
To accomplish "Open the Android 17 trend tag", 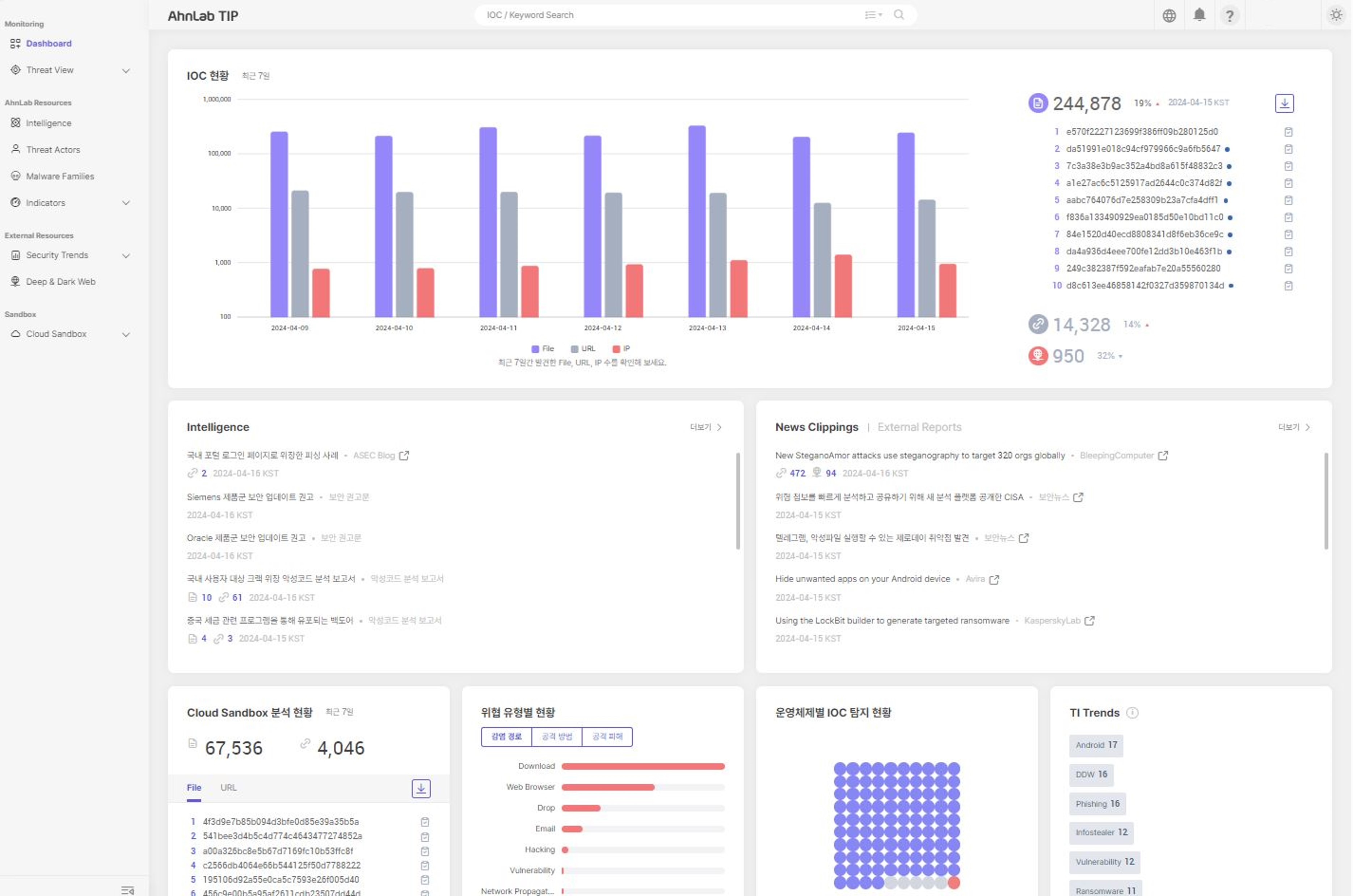I will [1095, 745].
